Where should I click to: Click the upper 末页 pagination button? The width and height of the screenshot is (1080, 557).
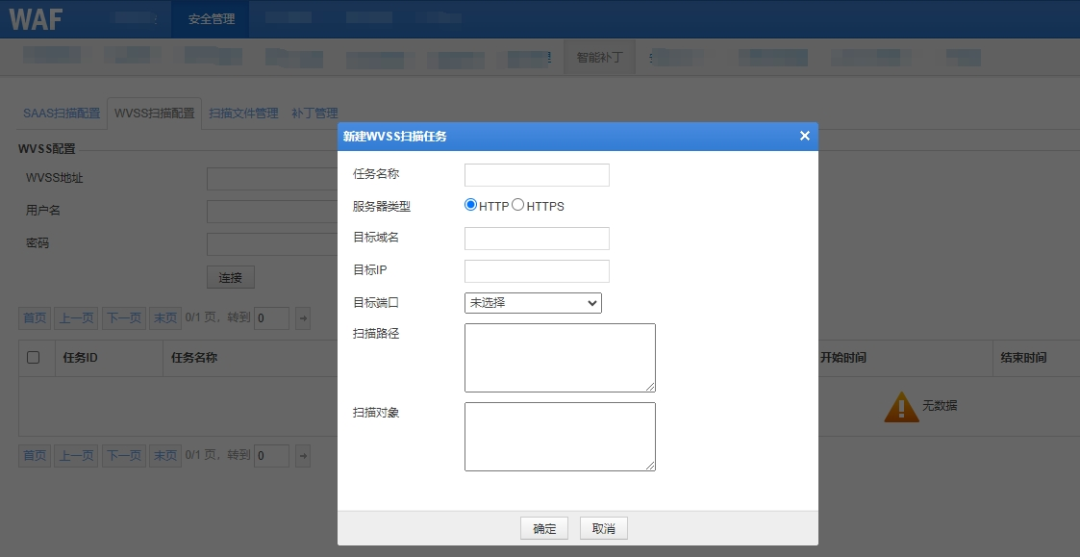165,318
